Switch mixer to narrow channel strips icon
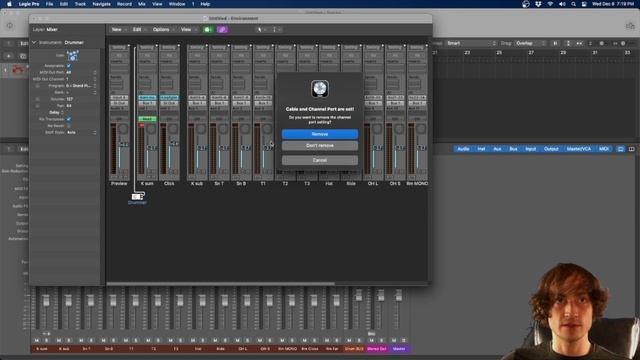This screenshot has width=640, height=360. (x=620, y=149)
